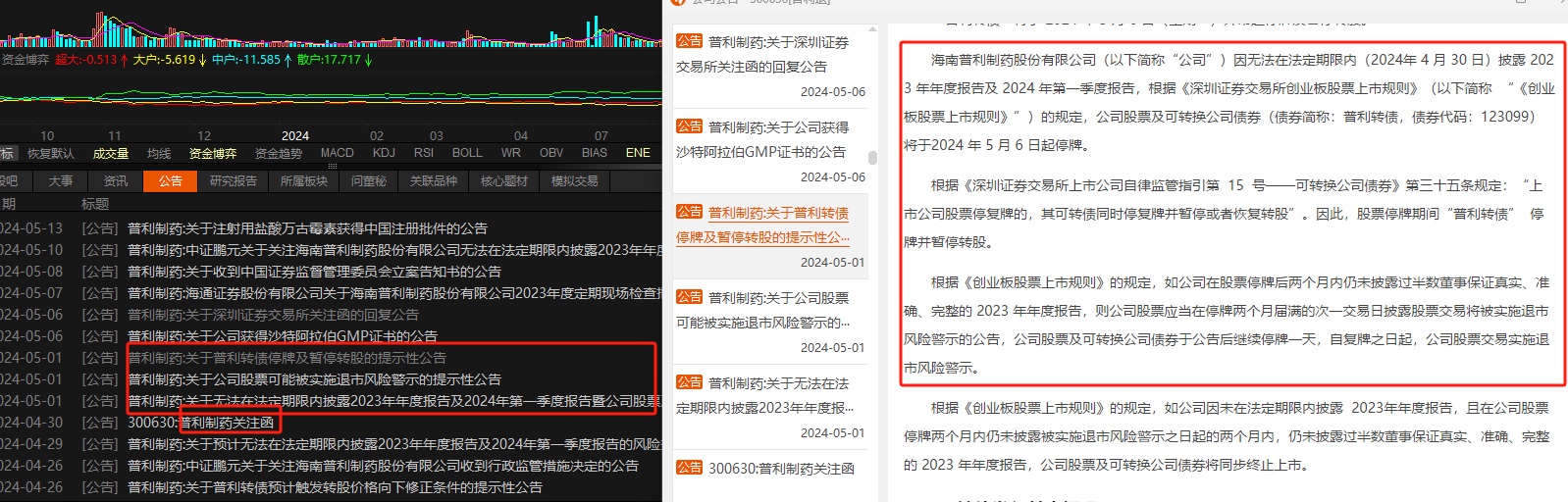Viewport: 1568px width, 502px height.
Task: Enable the KDJ indicator
Action: [384, 153]
